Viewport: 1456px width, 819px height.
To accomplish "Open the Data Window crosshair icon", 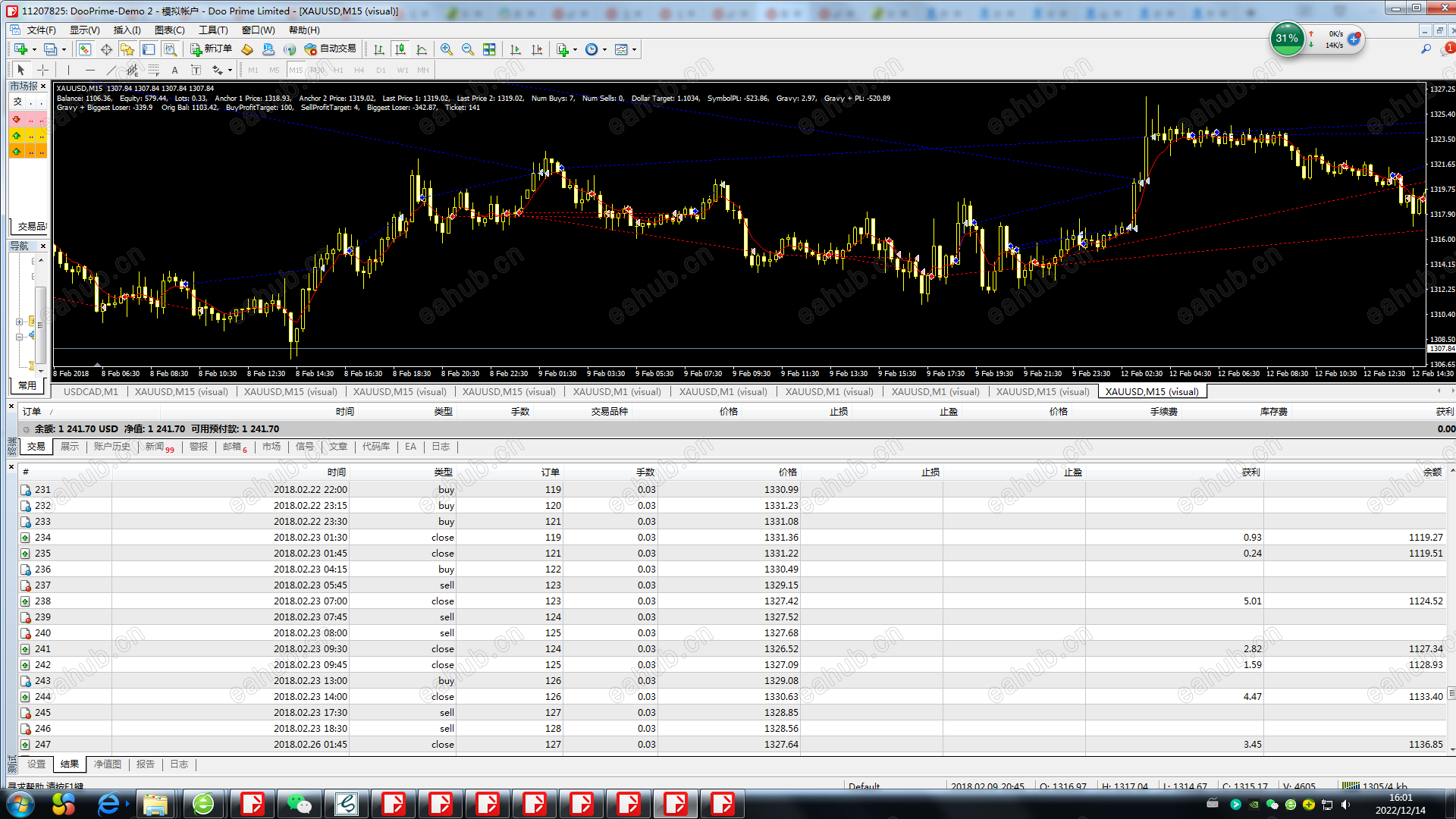I will (x=106, y=49).
